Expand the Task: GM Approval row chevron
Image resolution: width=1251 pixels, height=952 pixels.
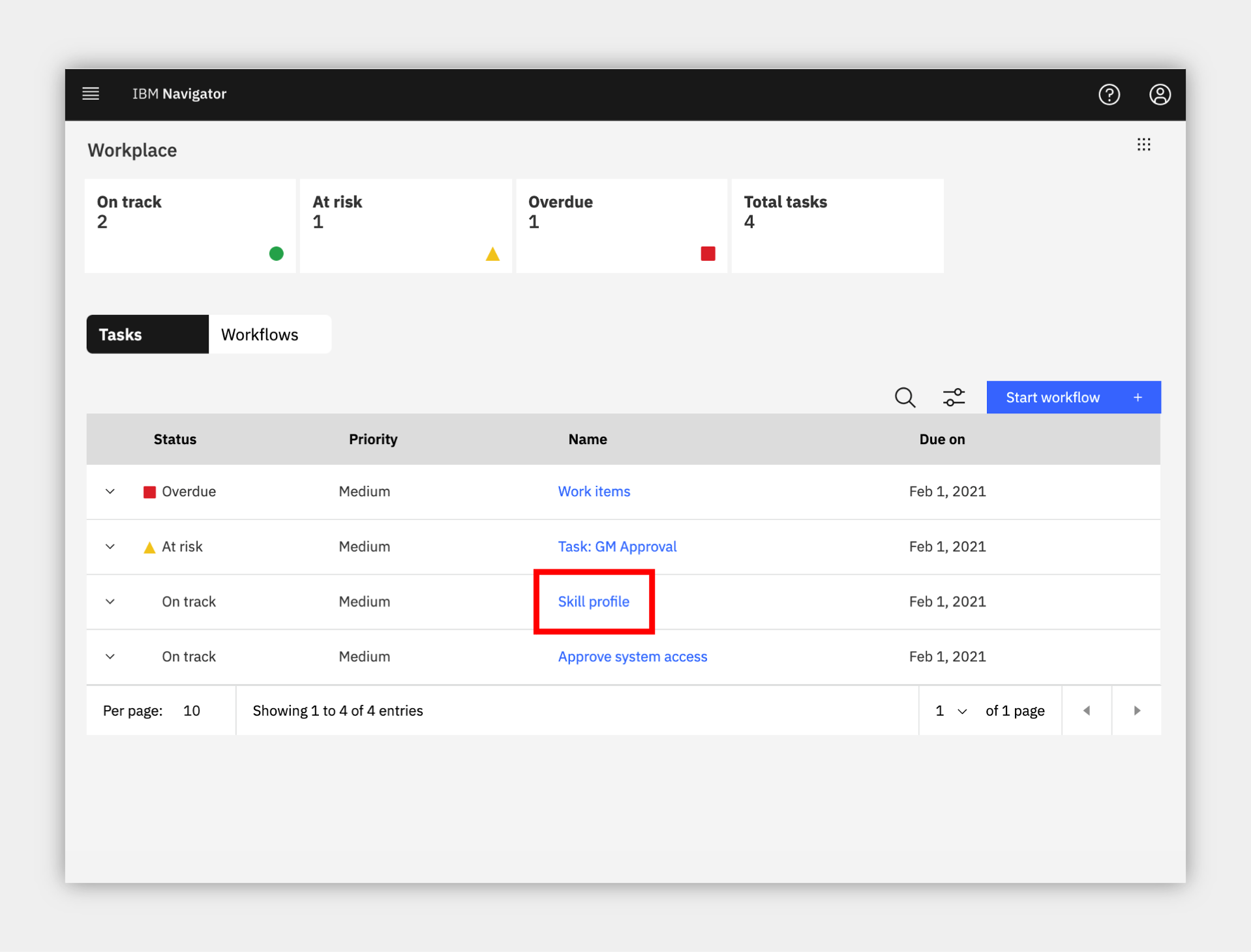click(x=110, y=546)
